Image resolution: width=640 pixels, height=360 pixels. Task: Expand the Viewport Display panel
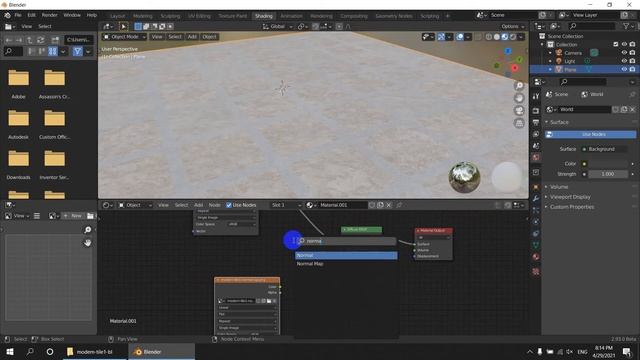click(x=570, y=197)
